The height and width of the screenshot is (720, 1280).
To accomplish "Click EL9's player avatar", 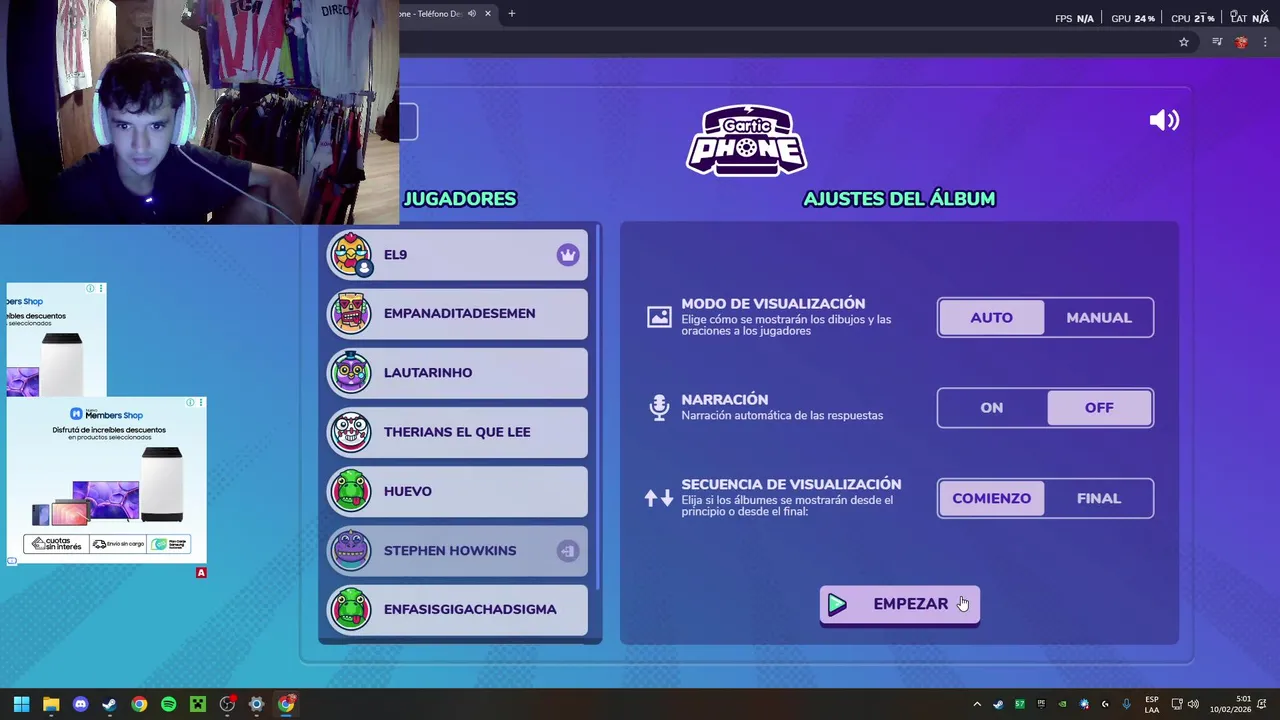I will tap(351, 254).
